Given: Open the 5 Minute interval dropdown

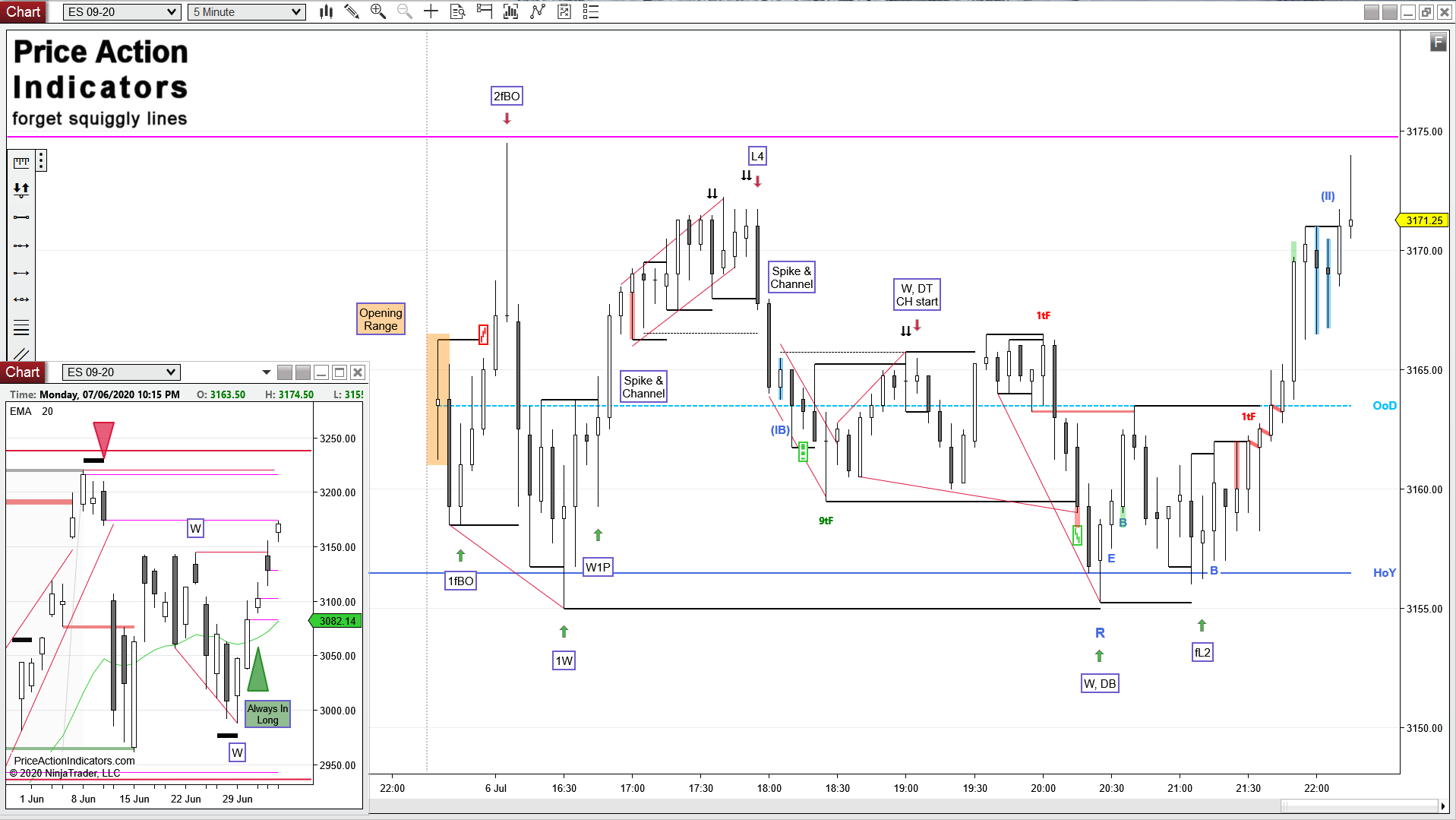Looking at the screenshot, I should point(247,11).
